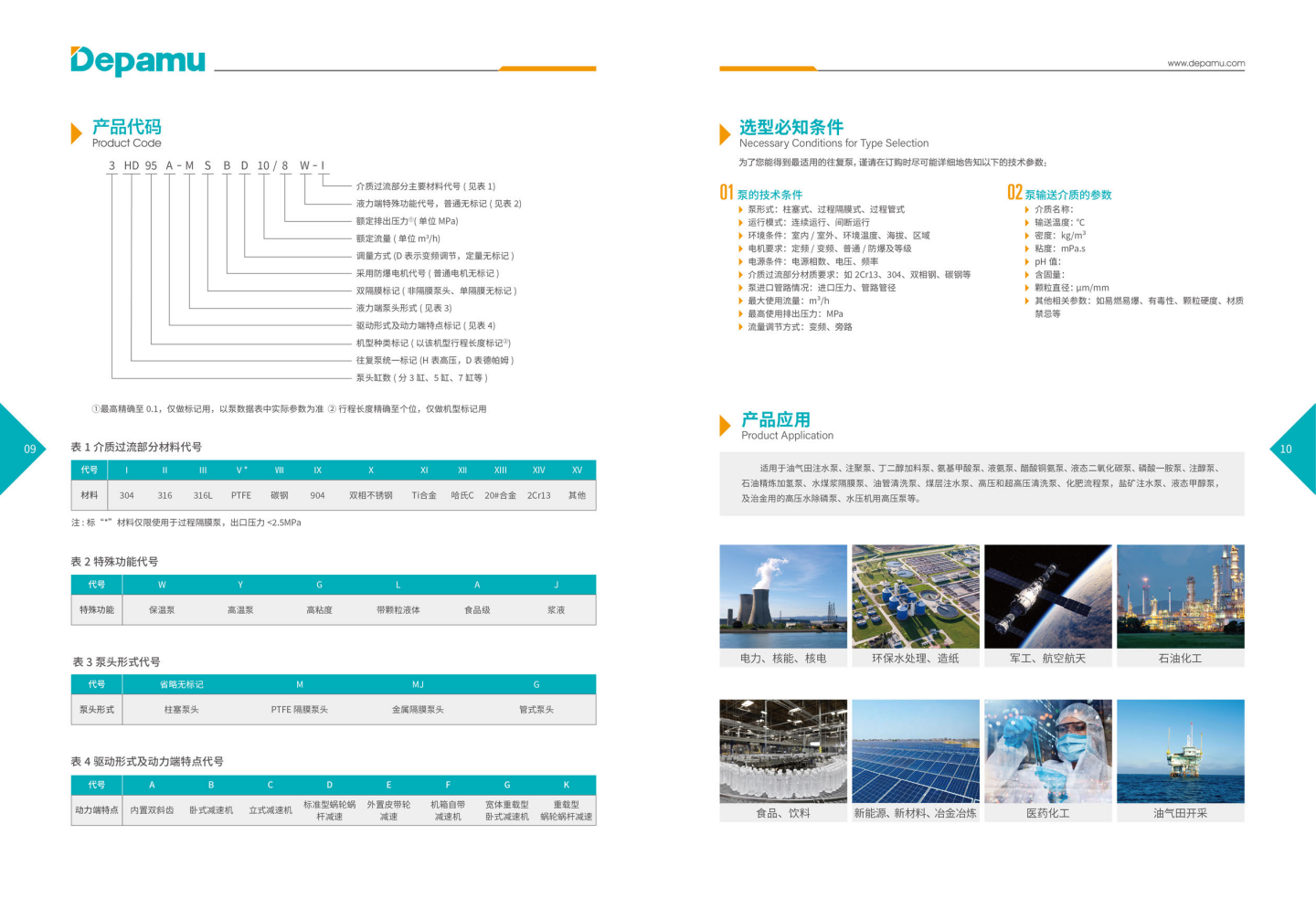
Task: Click the Depamu logo
Action: (x=138, y=60)
